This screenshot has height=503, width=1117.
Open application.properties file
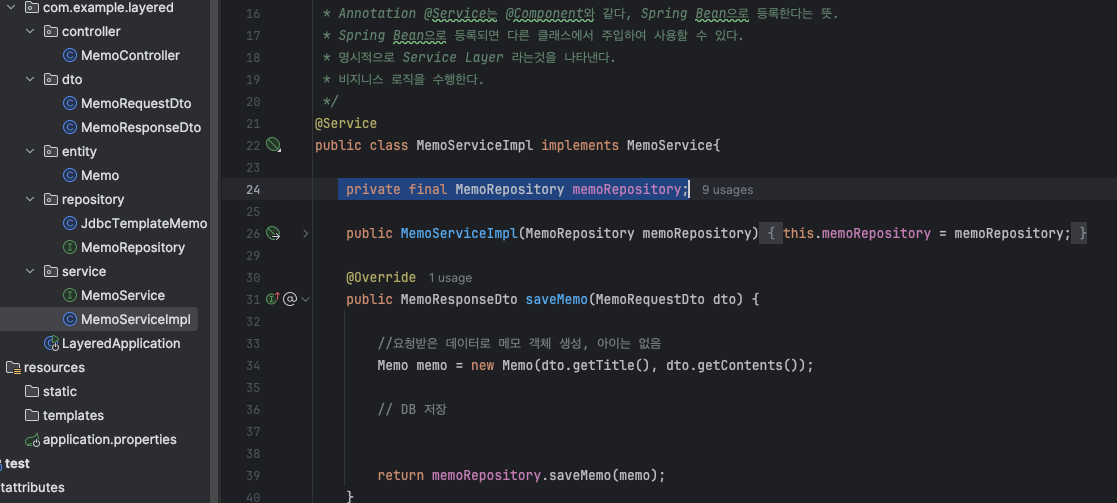click(x=110, y=440)
